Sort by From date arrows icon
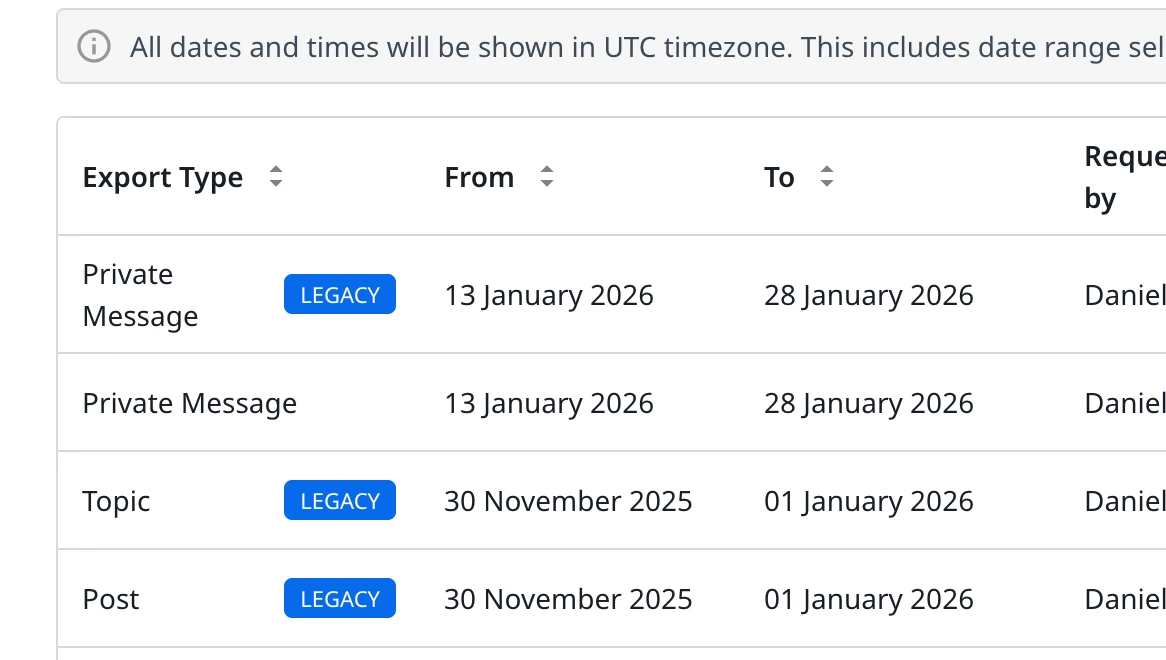The height and width of the screenshot is (660, 1166). (x=547, y=176)
